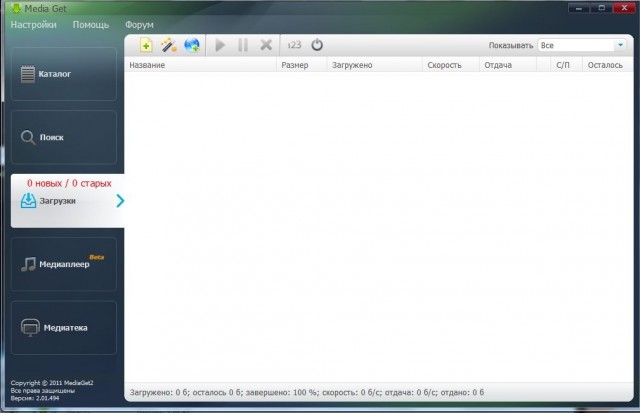Click the arrow of the Все combo box
The height and width of the screenshot is (413, 640).
pyautogui.click(x=620, y=45)
